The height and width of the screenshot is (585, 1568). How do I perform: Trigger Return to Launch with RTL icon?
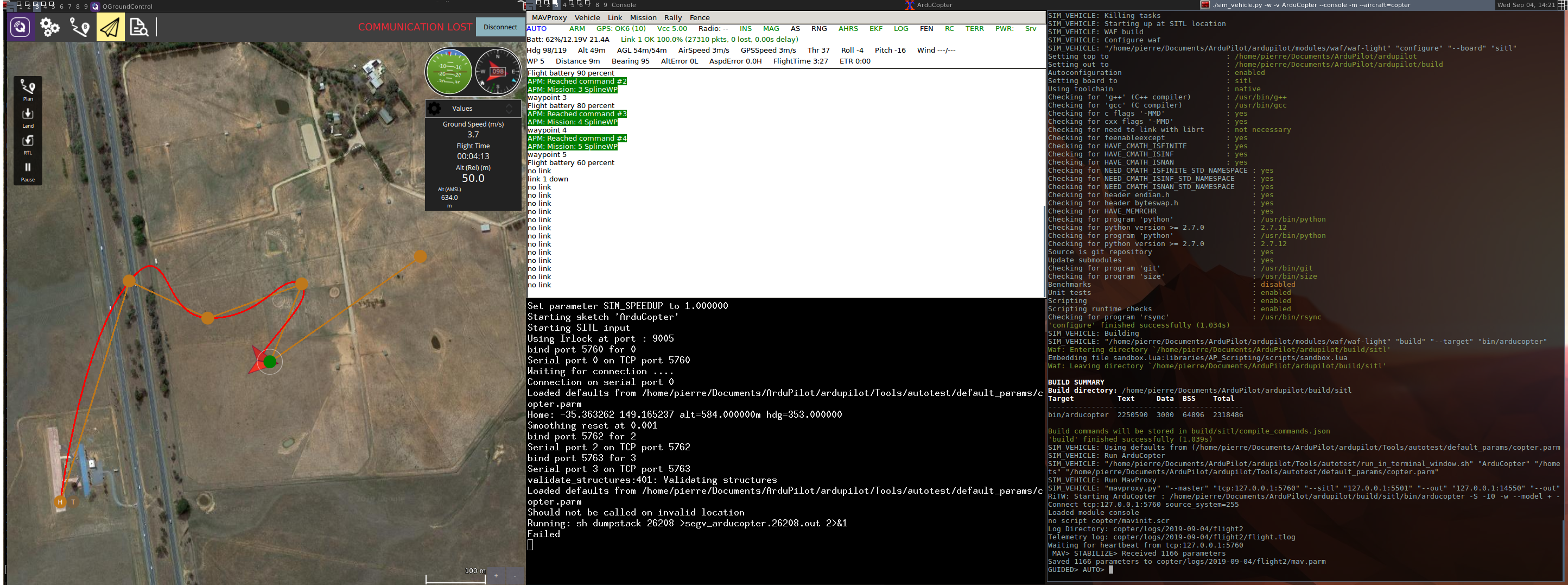27,144
